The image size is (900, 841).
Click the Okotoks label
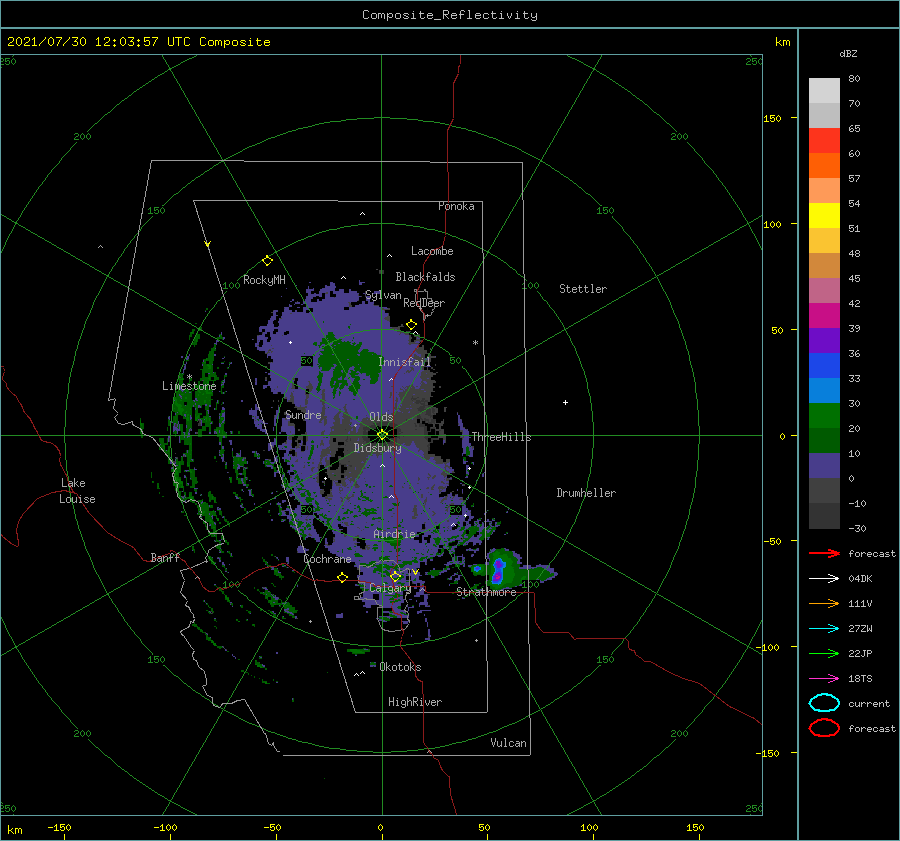tap(400, 667)
